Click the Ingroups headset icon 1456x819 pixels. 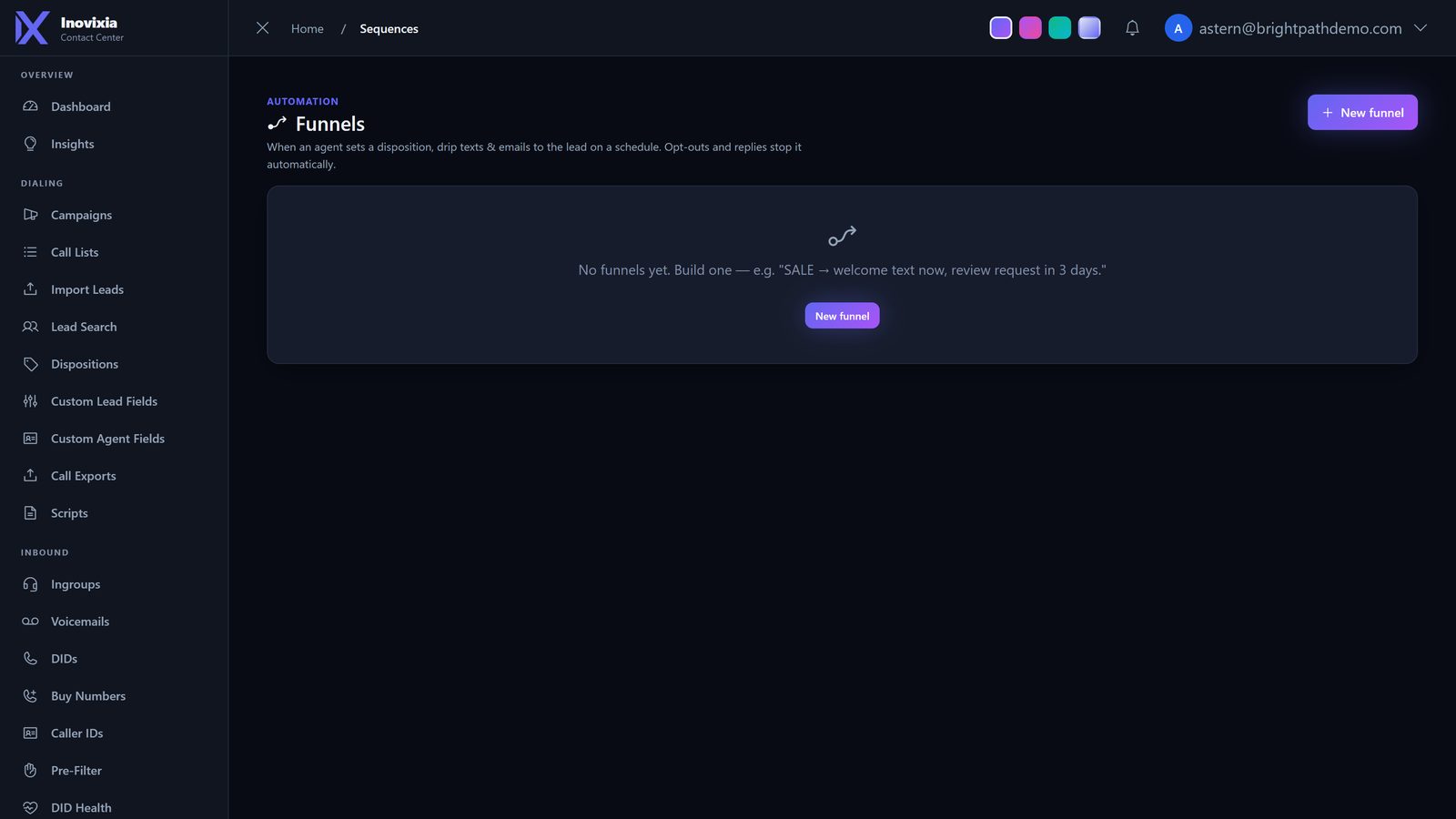point(30,584)
